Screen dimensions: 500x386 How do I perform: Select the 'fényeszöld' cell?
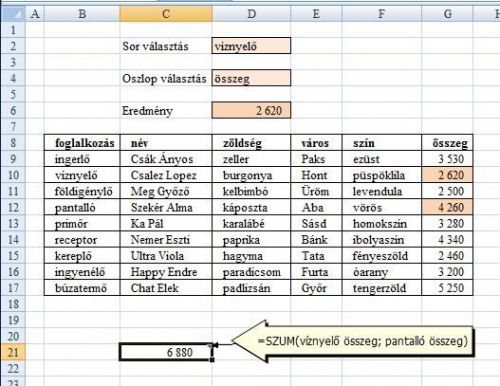382,256
